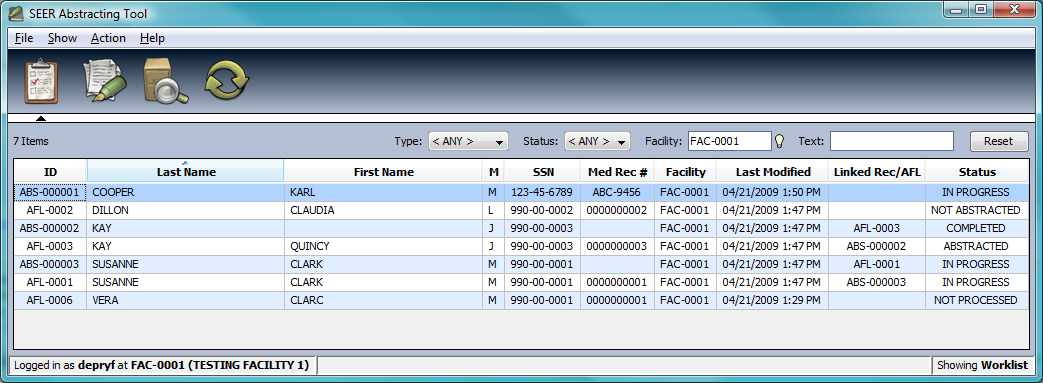Screen dimensions: 1043x383
Task: Sort by SSN column header
Action: 542,172
